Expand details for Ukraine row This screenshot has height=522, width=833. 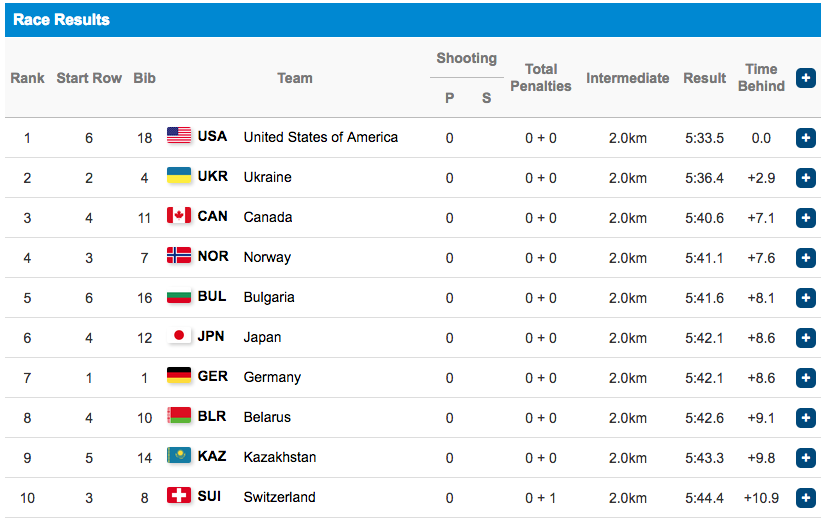tap(805, 178)
